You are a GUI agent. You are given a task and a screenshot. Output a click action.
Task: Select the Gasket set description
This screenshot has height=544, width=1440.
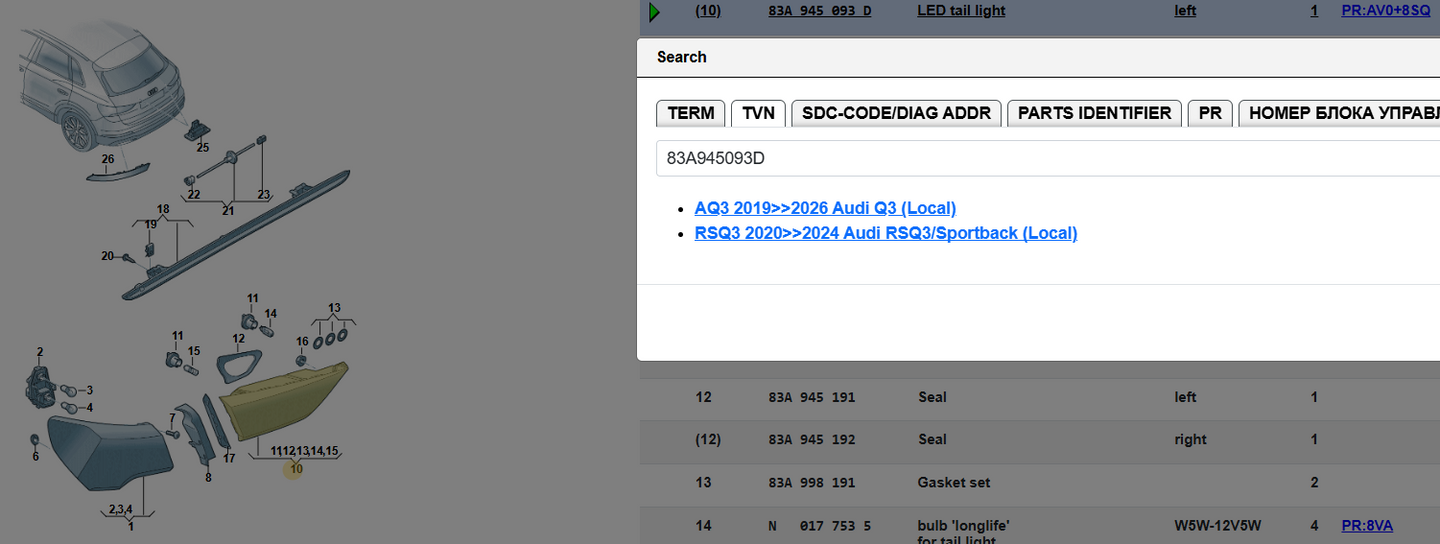(x=954, y=482)
